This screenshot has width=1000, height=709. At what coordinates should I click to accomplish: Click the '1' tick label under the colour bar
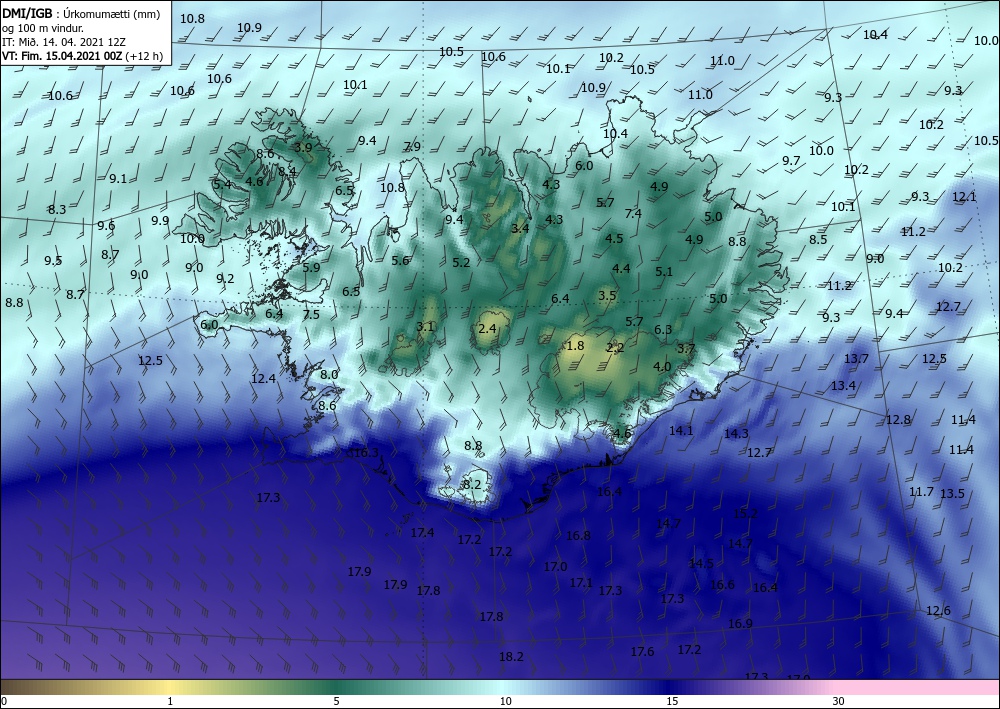170,701
